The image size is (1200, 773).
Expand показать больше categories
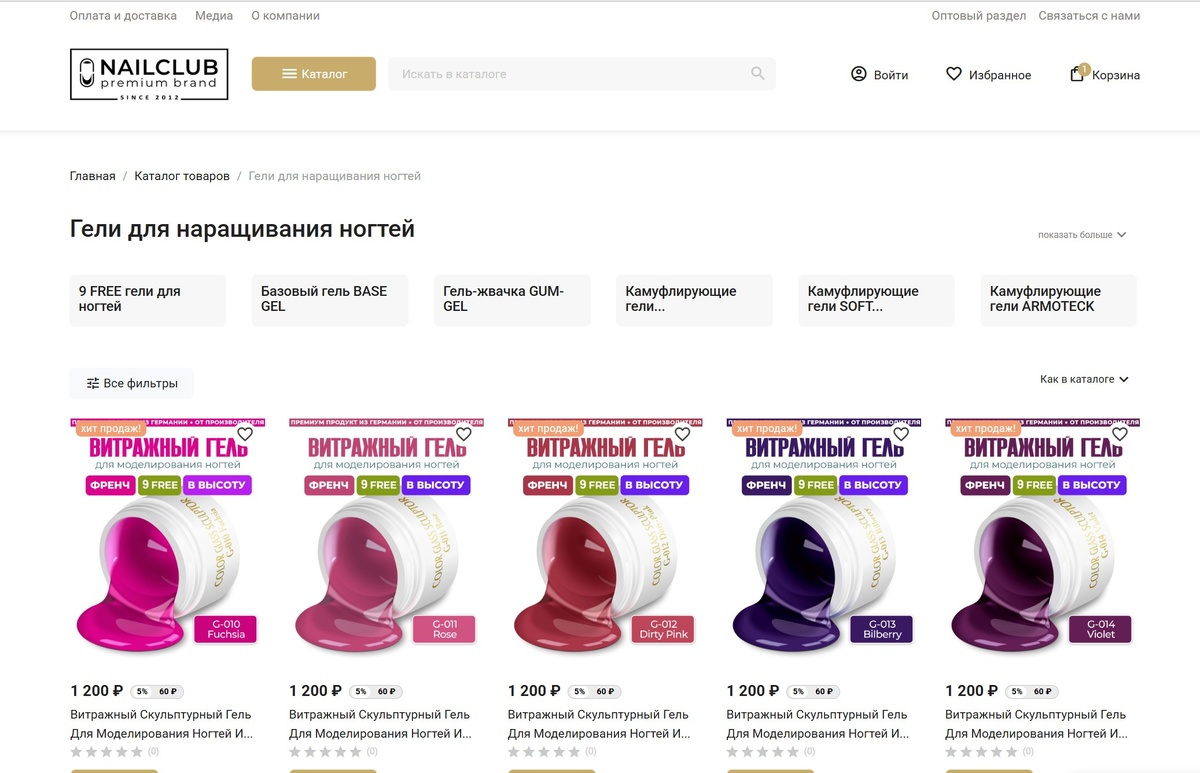point(1082,235)
